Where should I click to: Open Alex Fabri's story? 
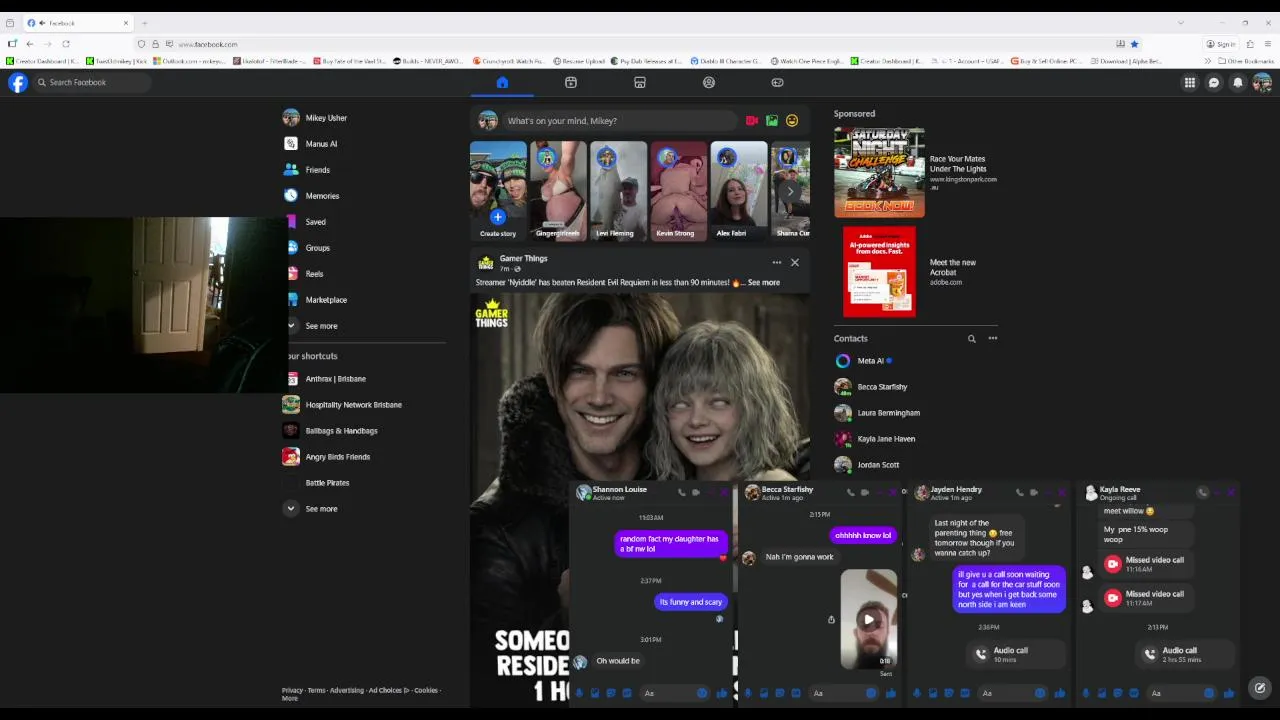click(x=738, y=191)
